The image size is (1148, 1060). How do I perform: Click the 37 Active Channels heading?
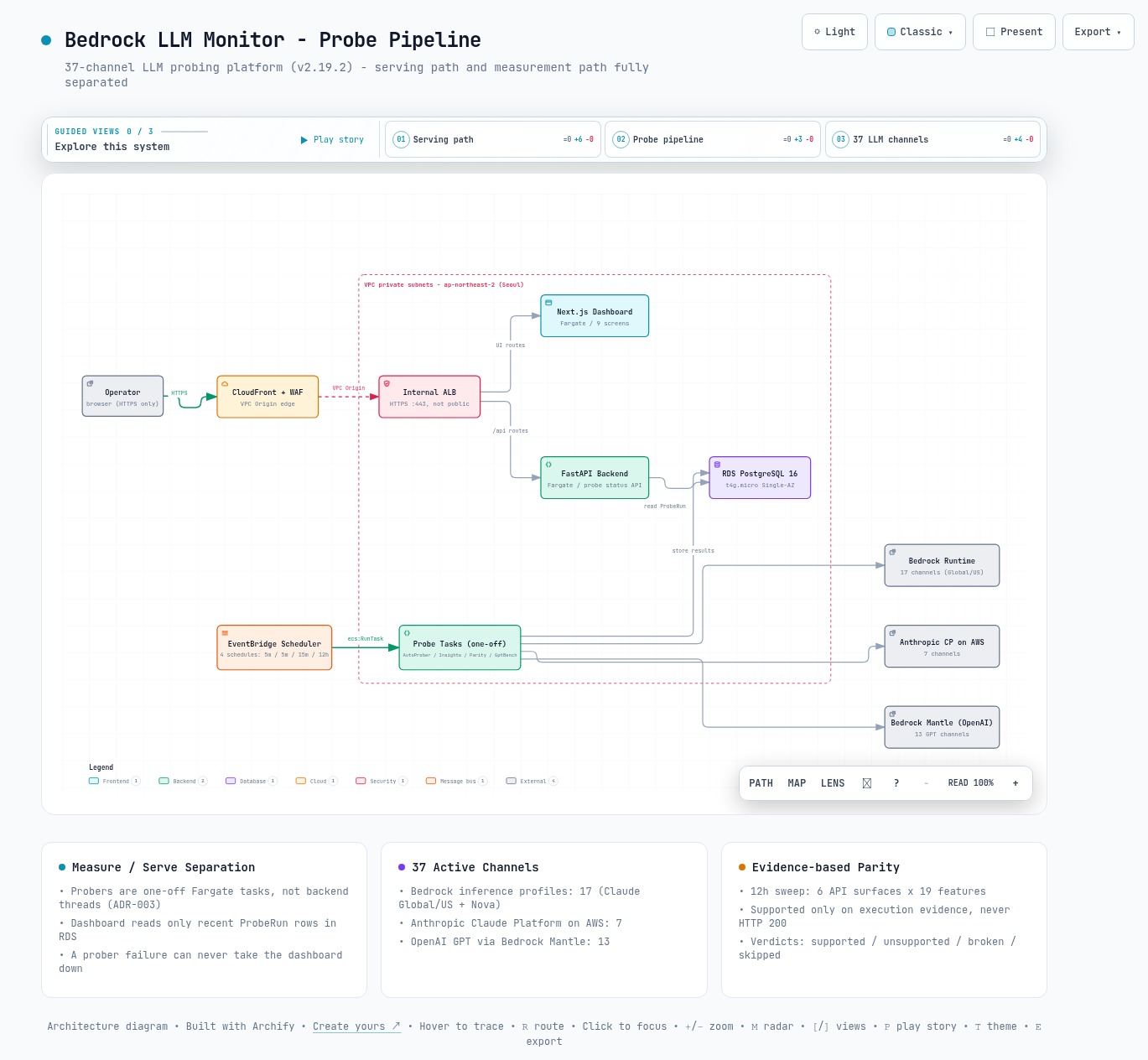coord(475,867)
